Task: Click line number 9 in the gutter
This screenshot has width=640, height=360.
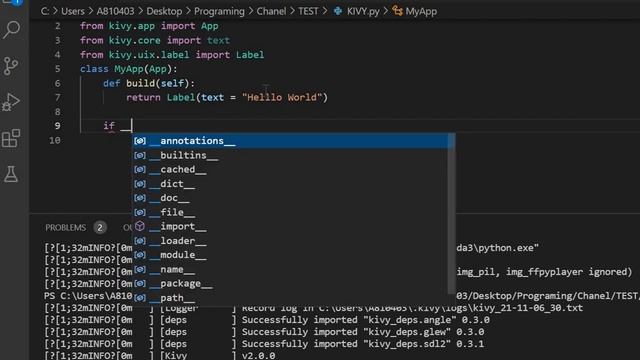Action: [58, 126]
